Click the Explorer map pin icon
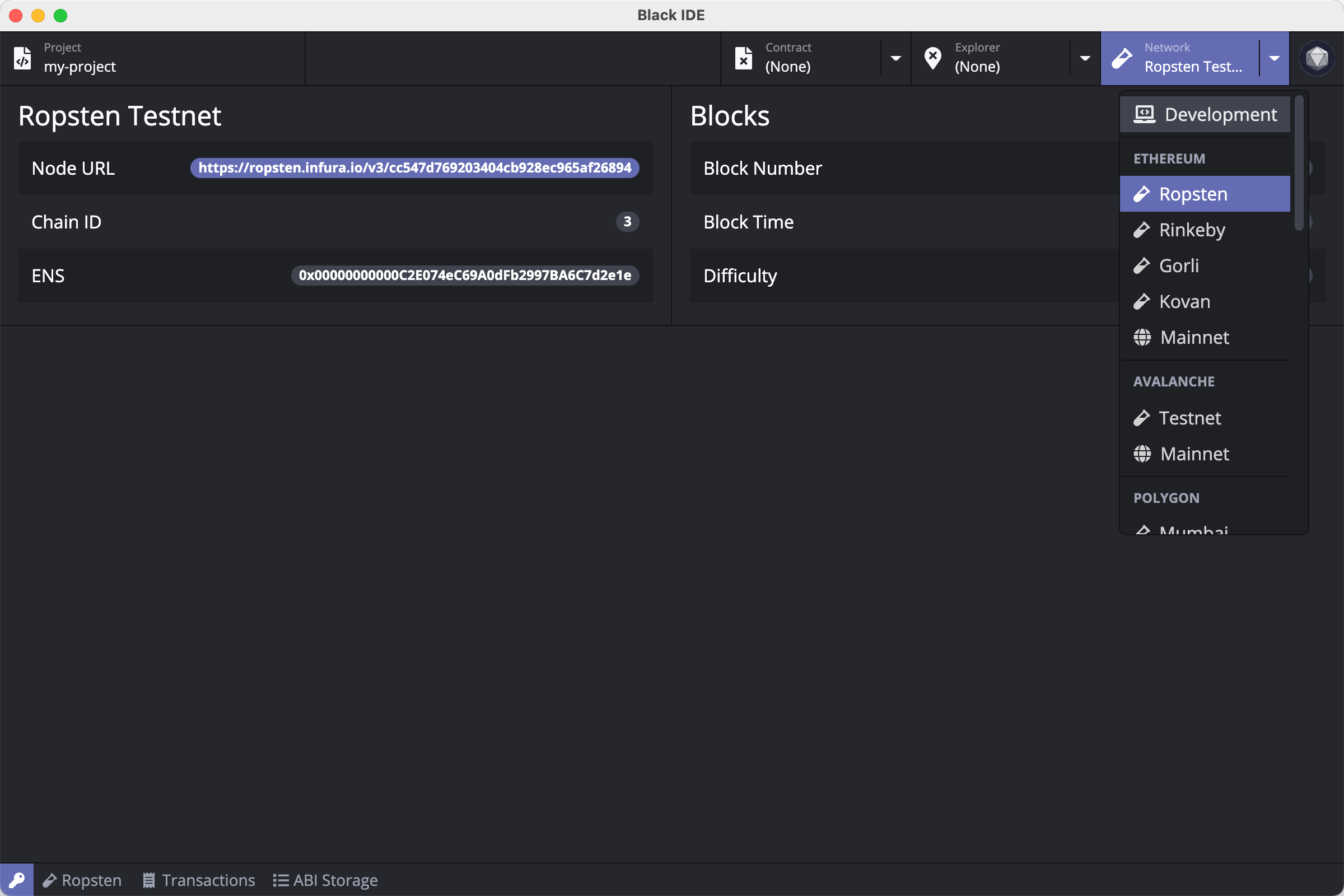Image resolution: width=1344 pixels, height=896 pixels. (932, 58)
